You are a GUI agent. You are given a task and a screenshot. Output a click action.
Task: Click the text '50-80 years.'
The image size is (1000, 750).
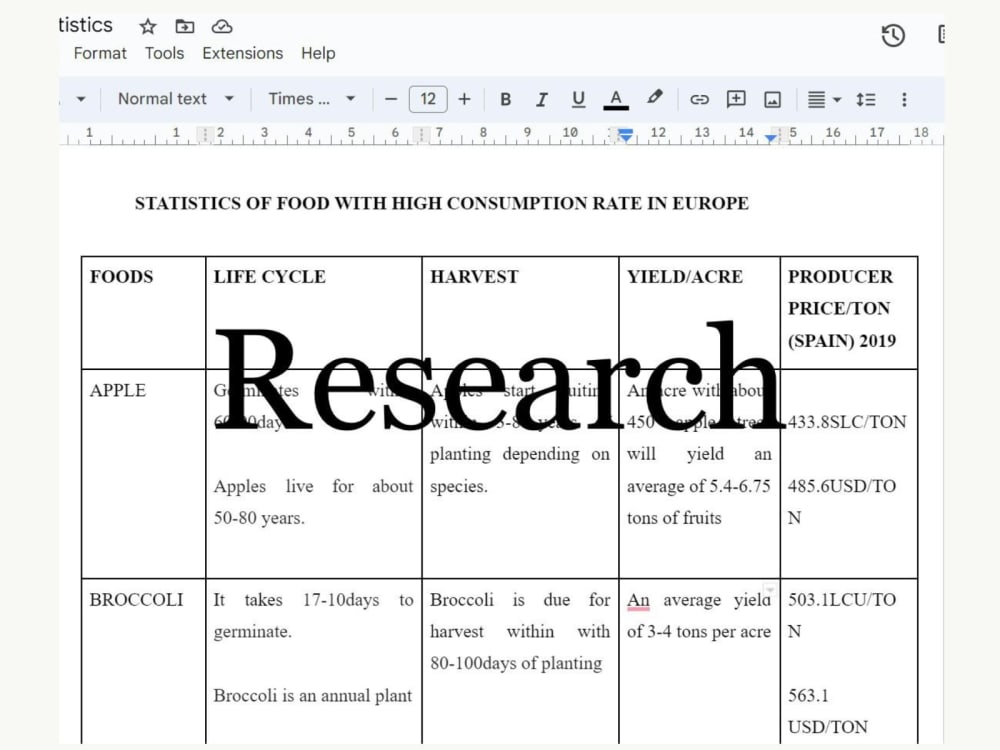click(259, 518)
